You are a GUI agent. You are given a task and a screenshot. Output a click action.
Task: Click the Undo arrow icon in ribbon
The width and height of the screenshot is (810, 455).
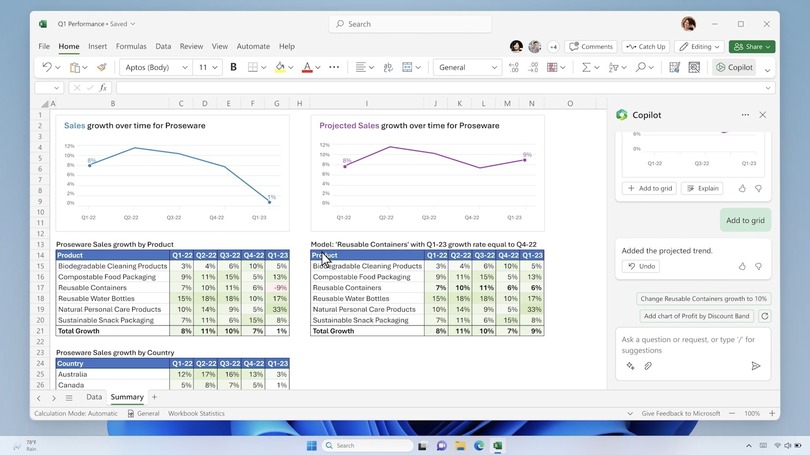click(x=46, y=67)
